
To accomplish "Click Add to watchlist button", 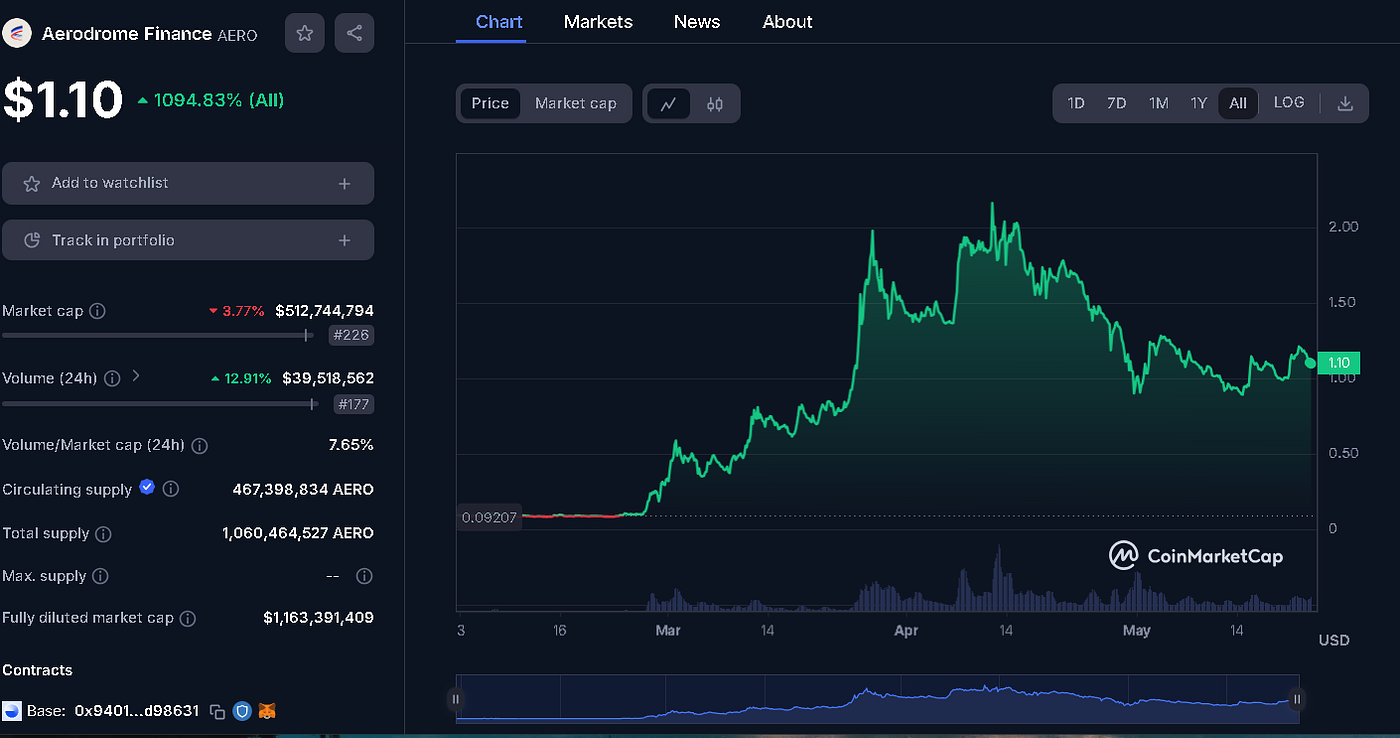I will coord(188,183).
